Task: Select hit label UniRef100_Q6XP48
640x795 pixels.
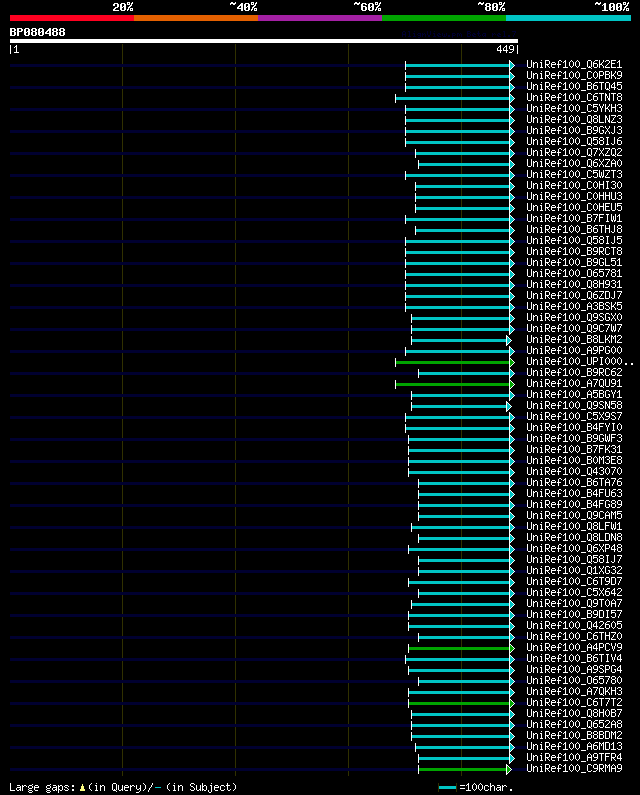Action: (574, 548)
